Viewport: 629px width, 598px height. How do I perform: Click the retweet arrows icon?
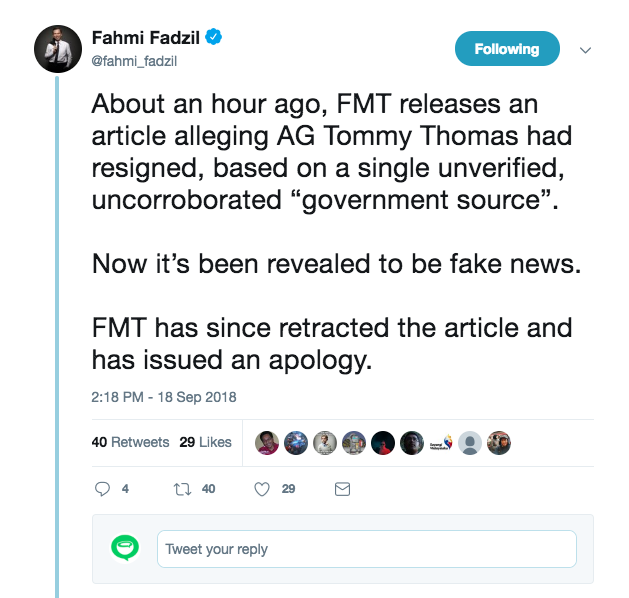181,490
